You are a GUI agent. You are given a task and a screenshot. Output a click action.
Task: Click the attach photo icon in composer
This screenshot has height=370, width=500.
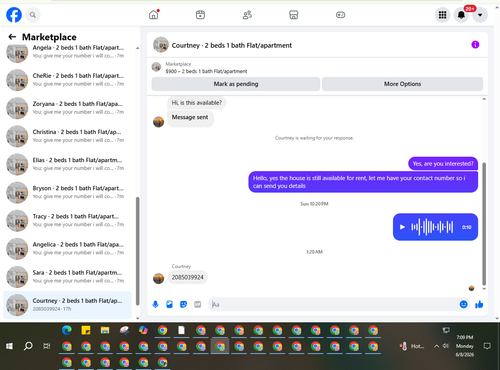[x=169, y=304]
